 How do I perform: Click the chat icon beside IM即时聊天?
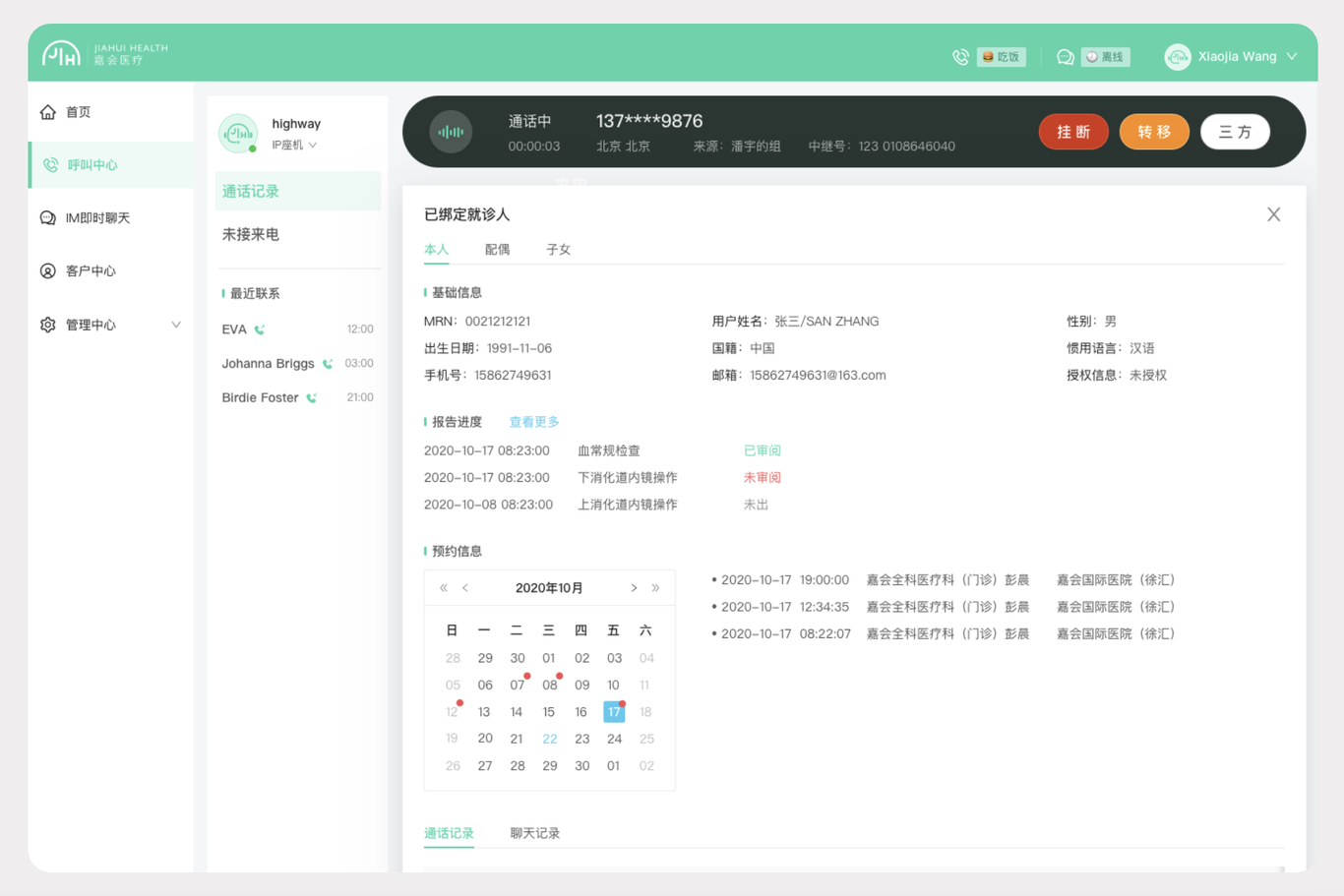48,218
